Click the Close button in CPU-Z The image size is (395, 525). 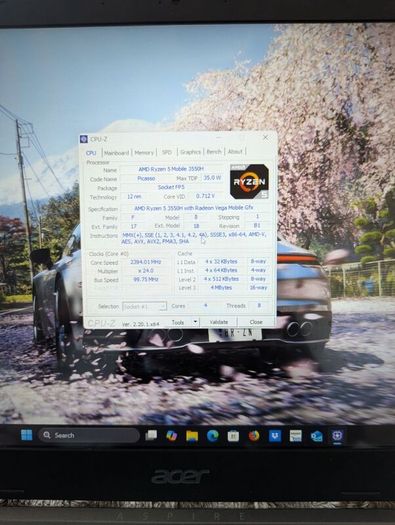point(256,322)
